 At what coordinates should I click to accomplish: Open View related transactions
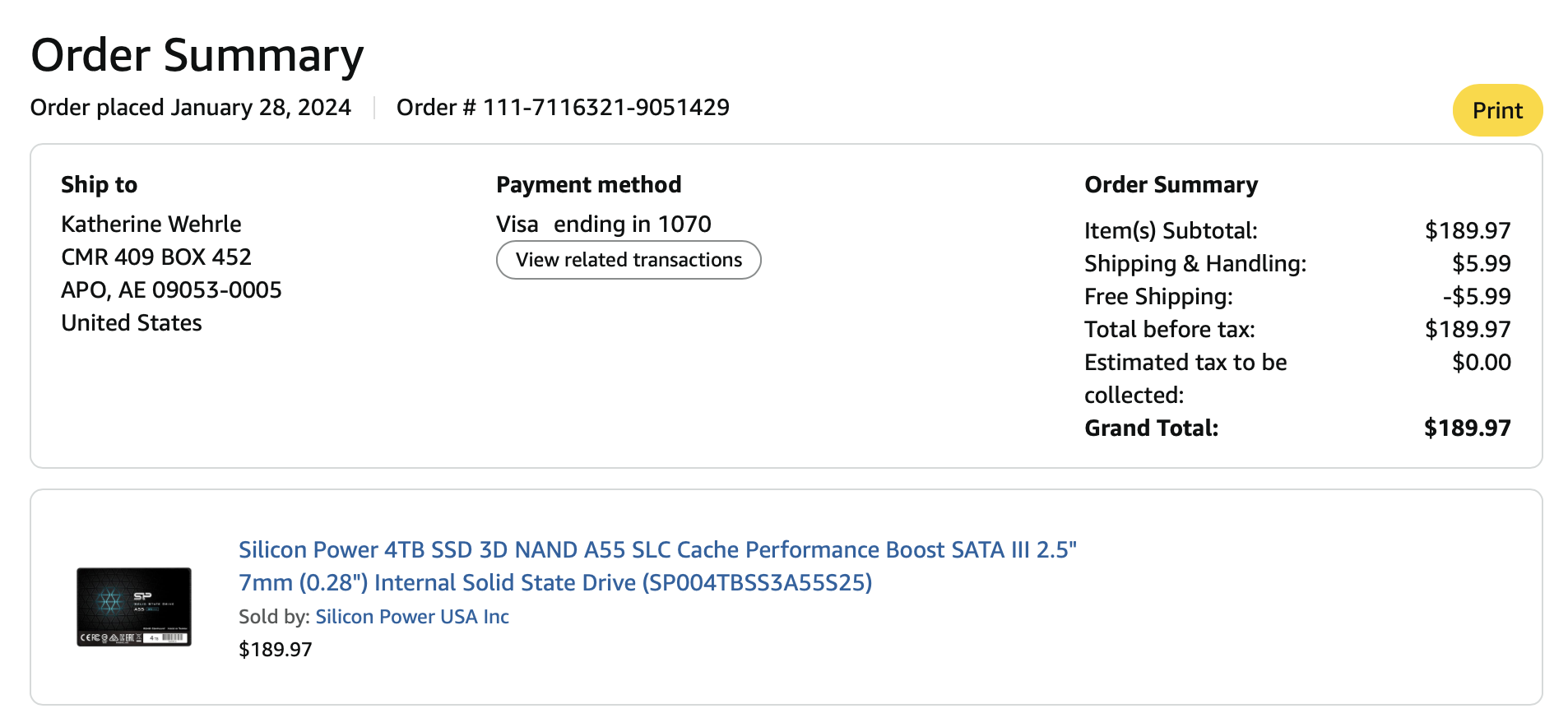coord(629,260)
